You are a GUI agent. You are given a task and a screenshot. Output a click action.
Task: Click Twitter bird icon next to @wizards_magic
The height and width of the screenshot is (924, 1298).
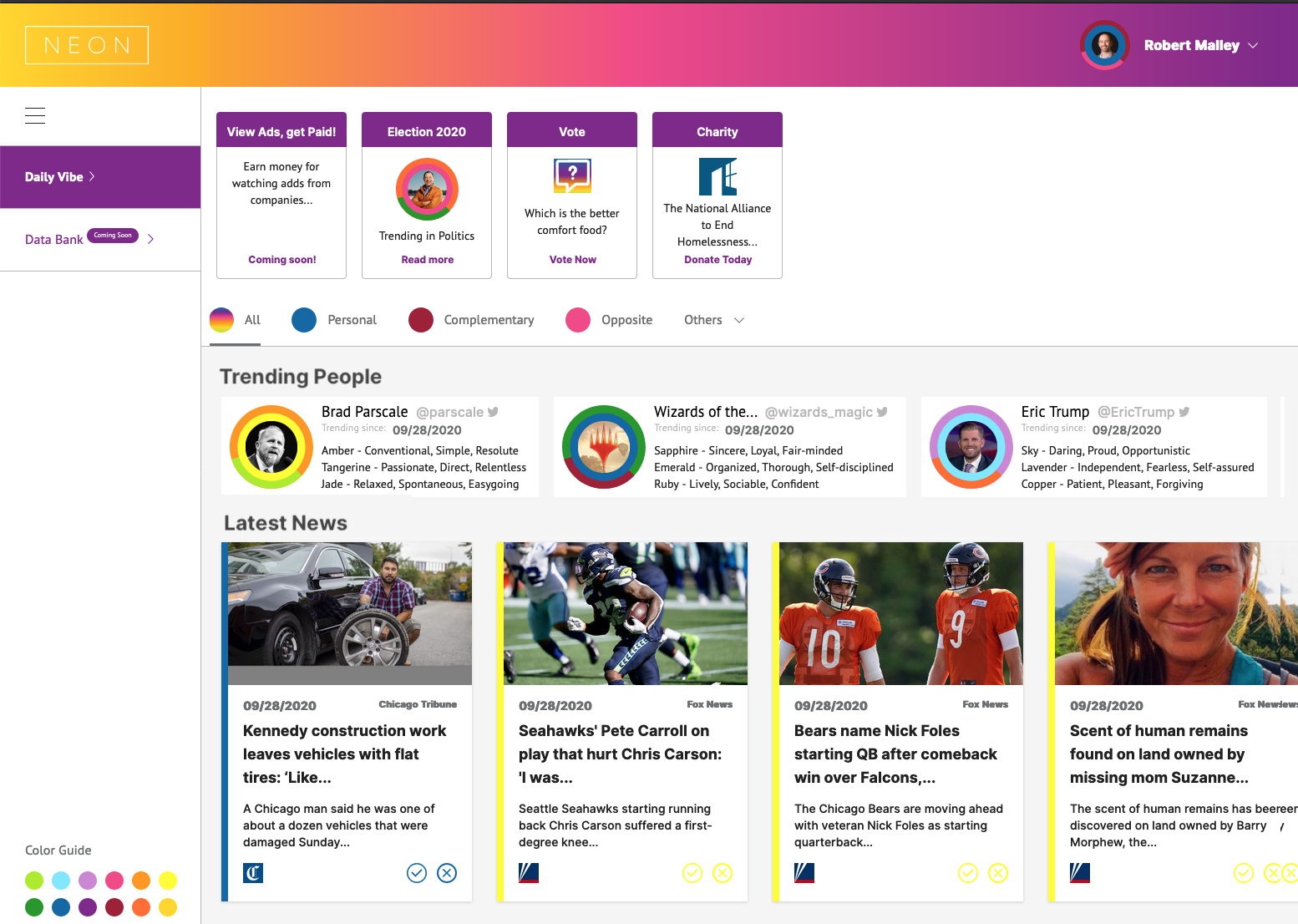coord(883,412)
